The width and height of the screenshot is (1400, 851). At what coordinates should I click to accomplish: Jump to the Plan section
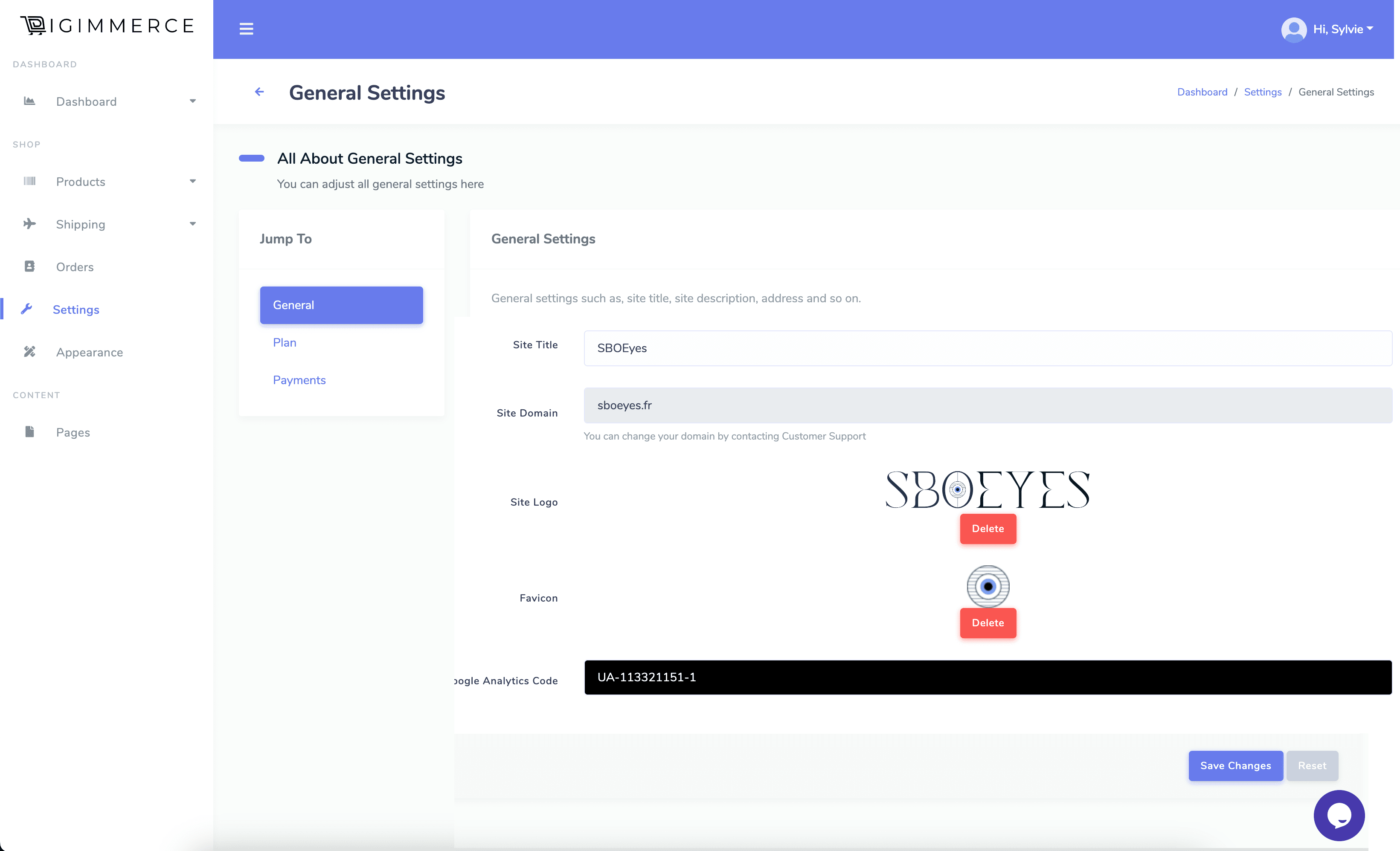coord(284,342)
